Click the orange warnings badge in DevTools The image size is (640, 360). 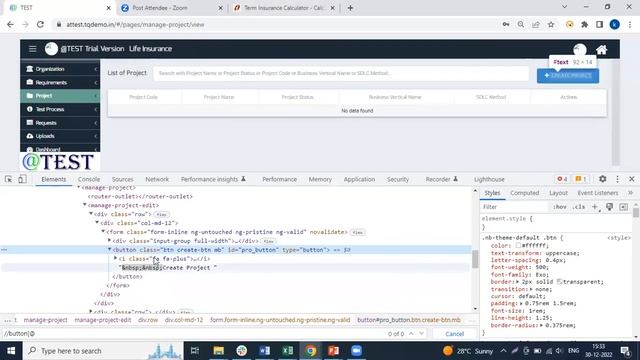click(580, 179)
